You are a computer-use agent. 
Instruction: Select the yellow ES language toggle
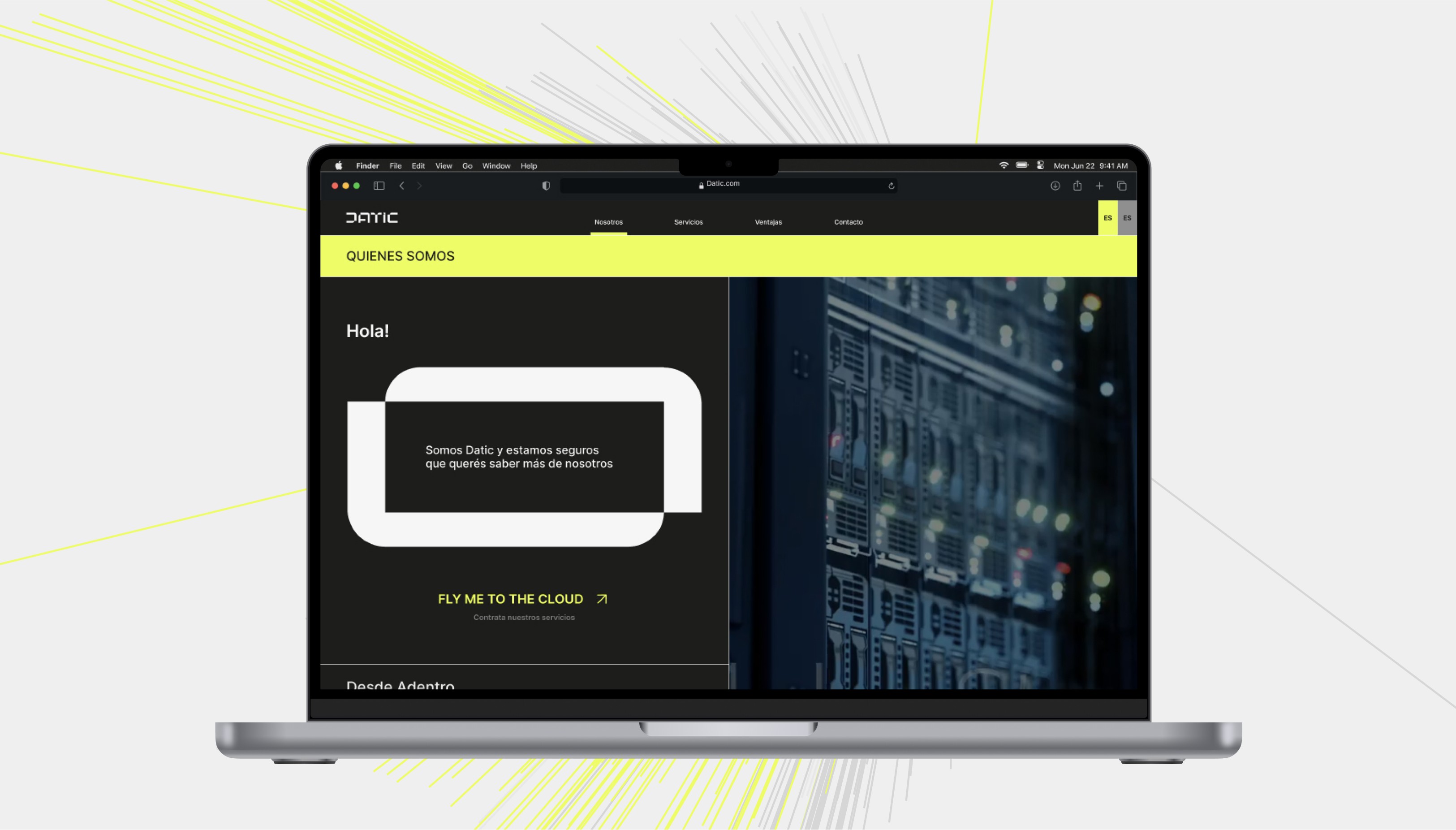[x=1107, y=218]
